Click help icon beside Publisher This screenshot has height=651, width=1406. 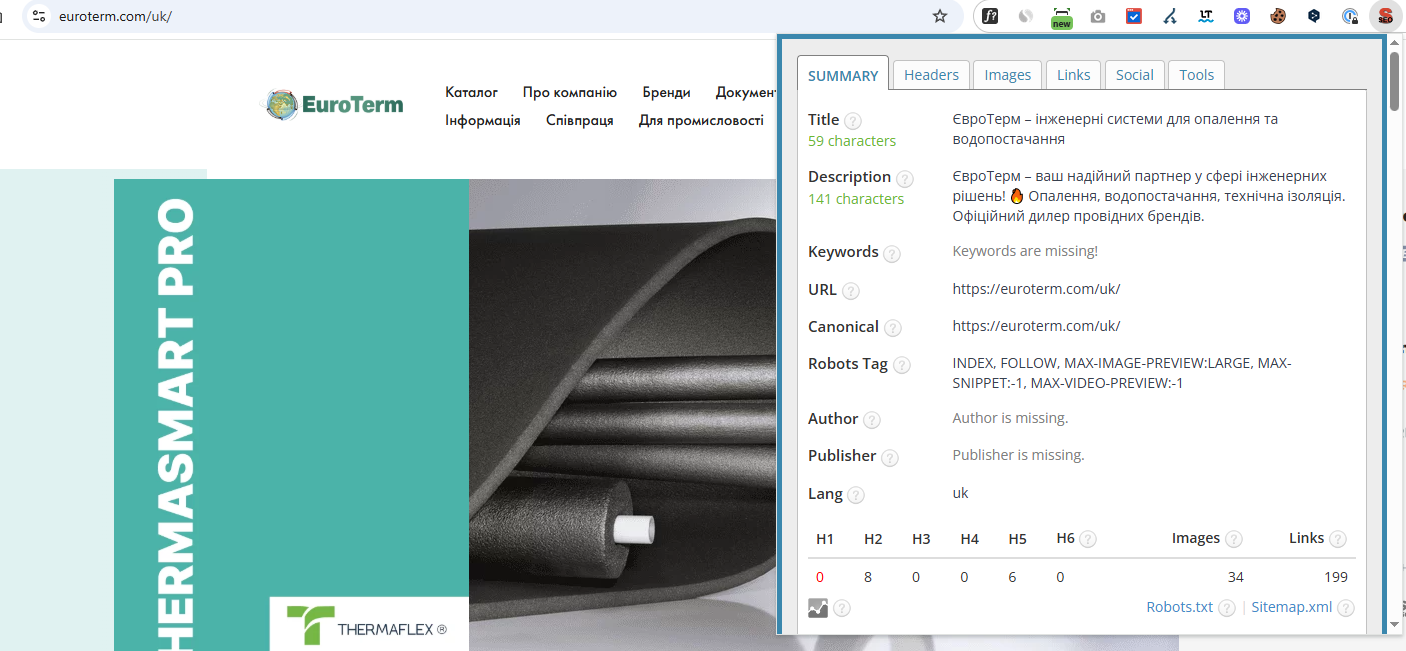click(x=889, y=458)
